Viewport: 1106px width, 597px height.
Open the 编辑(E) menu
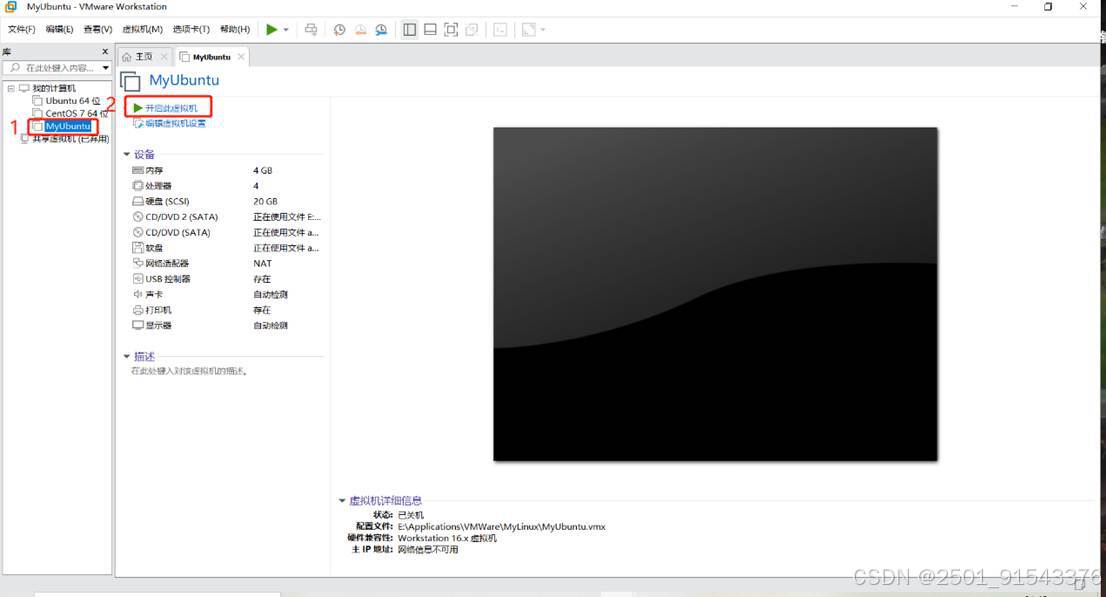[x=59, y=30]
